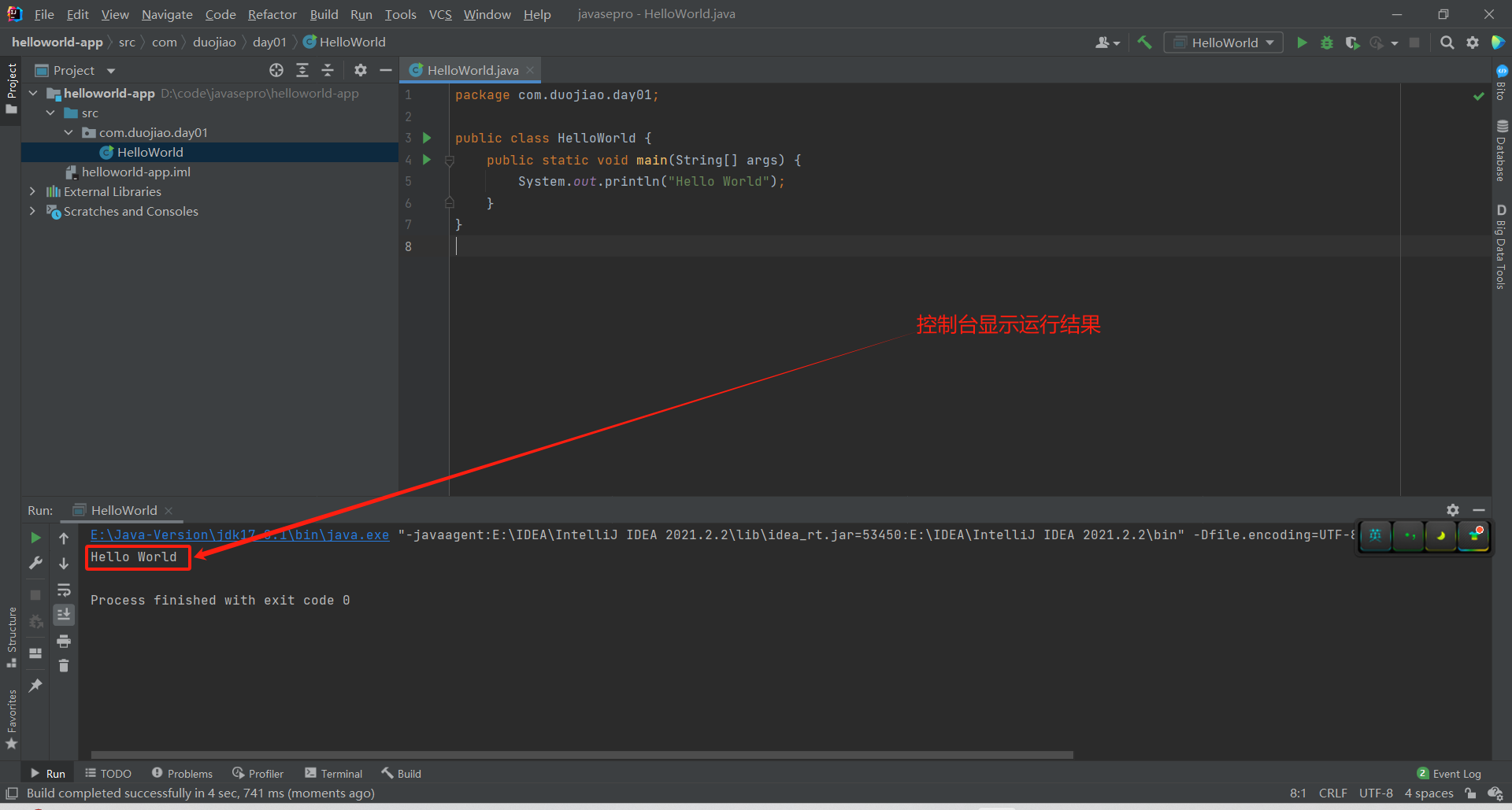Open Event Log button
Screen dimensions: 1512x810
tap(1448, 774)
